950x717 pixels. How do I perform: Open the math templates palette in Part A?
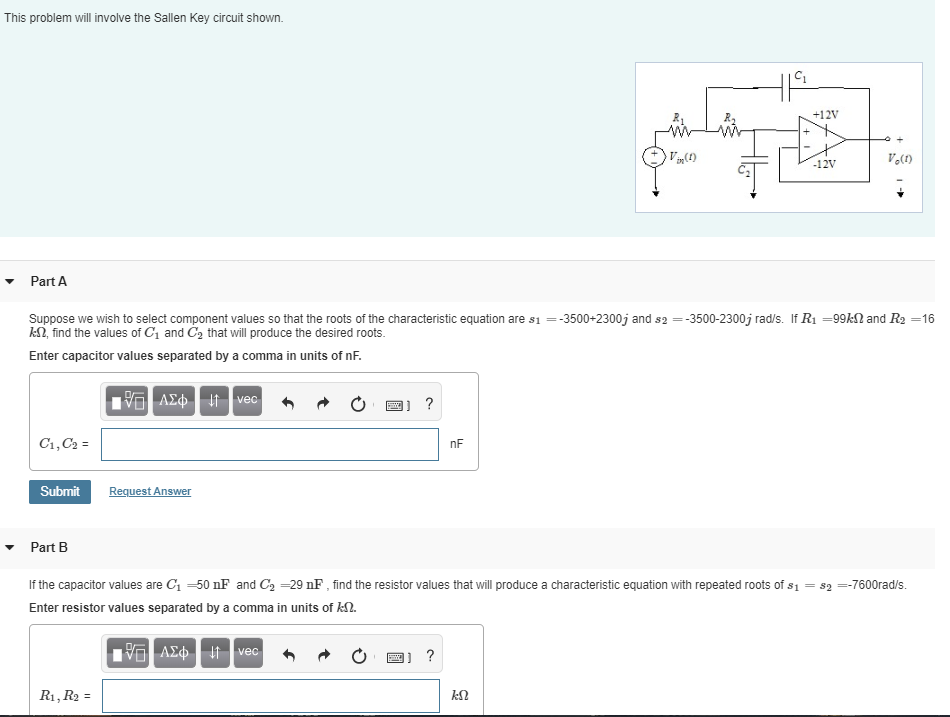tap(127, 401)
